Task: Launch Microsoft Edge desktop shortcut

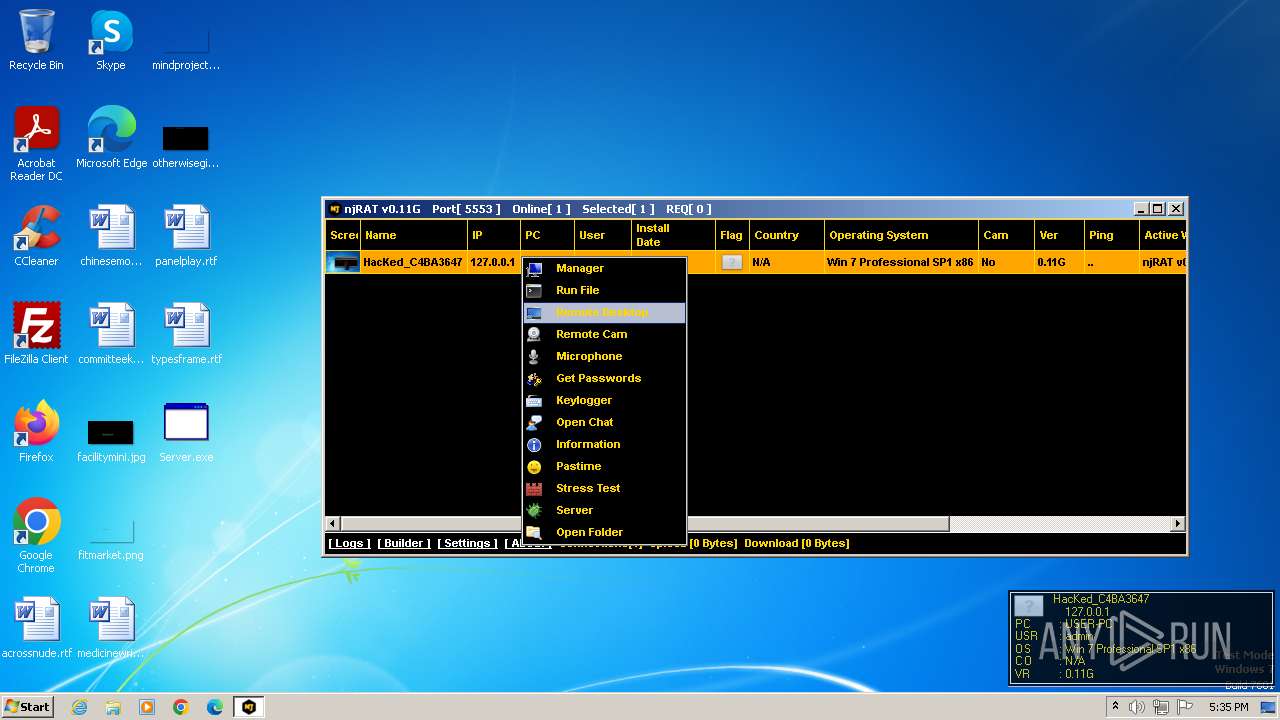Action: coord(111,138)
